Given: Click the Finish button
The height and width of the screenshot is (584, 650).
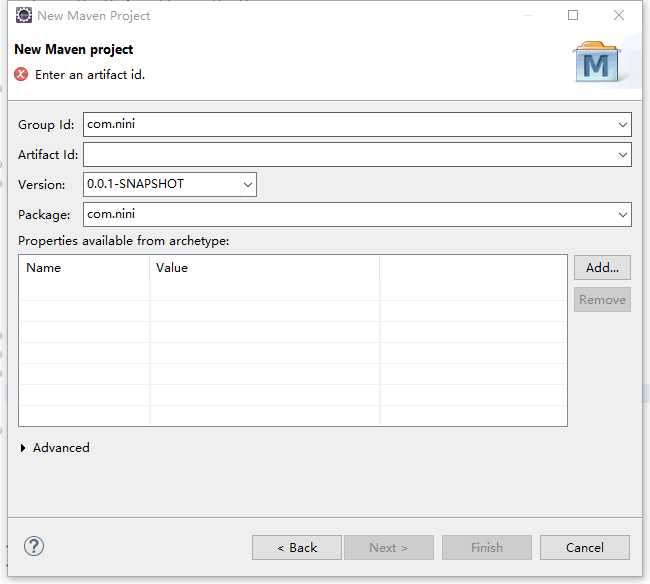Looking at the screenshot, I should [x=487, y=548].
